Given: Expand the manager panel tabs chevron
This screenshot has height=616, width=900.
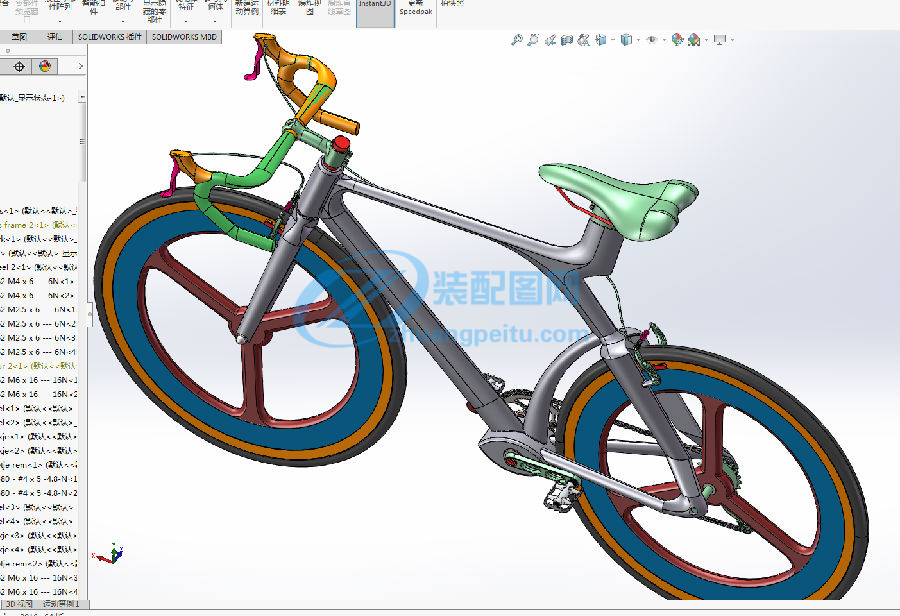Looking at the screenshot, I should tap(80, 67).
